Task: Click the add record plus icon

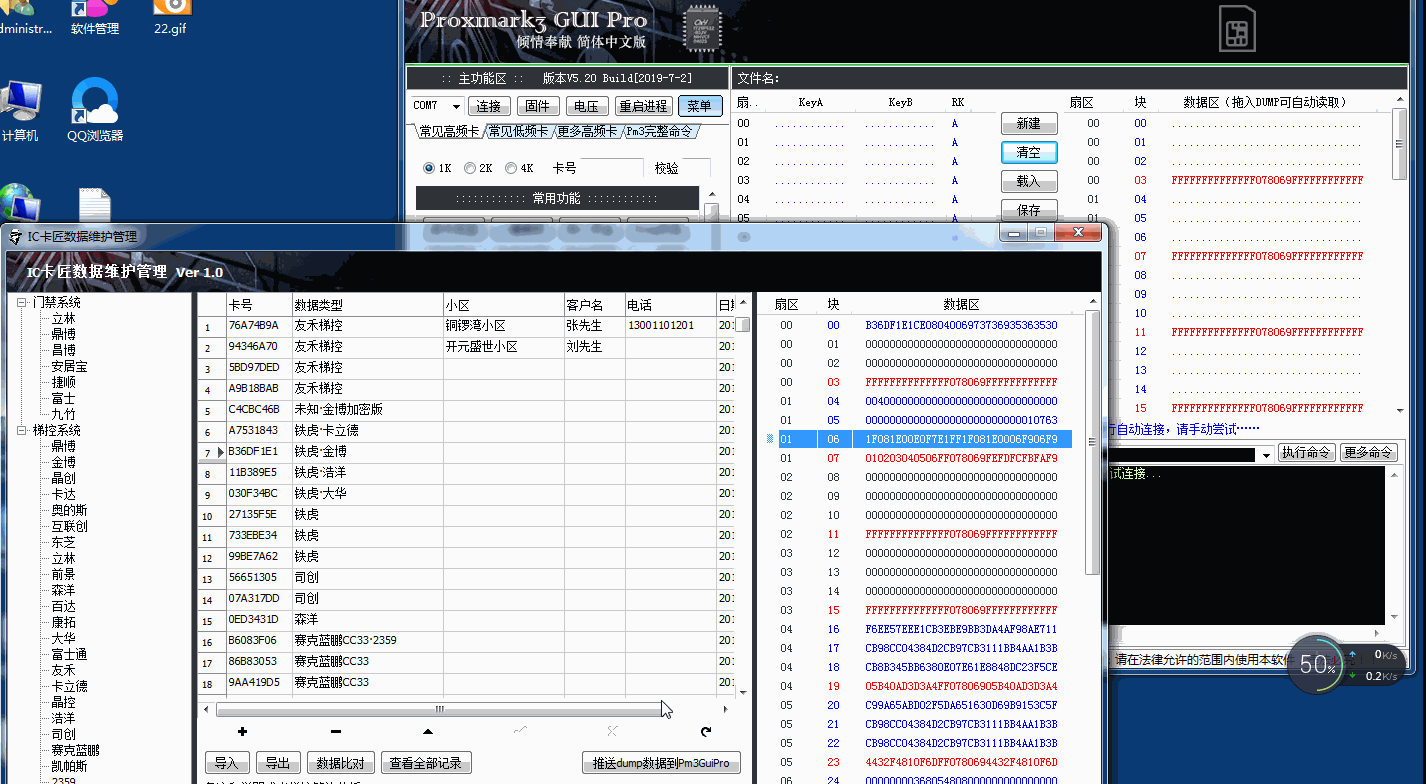Action: 242,732
